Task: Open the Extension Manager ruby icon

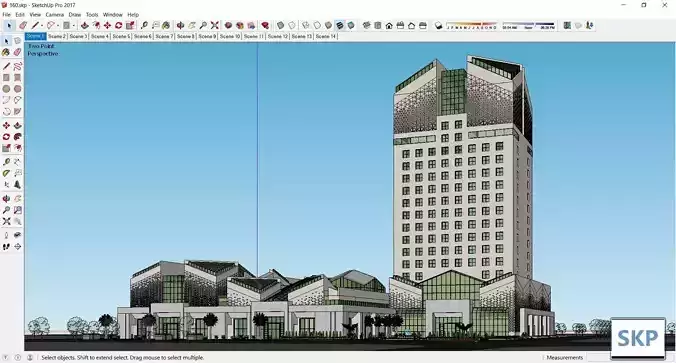Action: point(265,25)
